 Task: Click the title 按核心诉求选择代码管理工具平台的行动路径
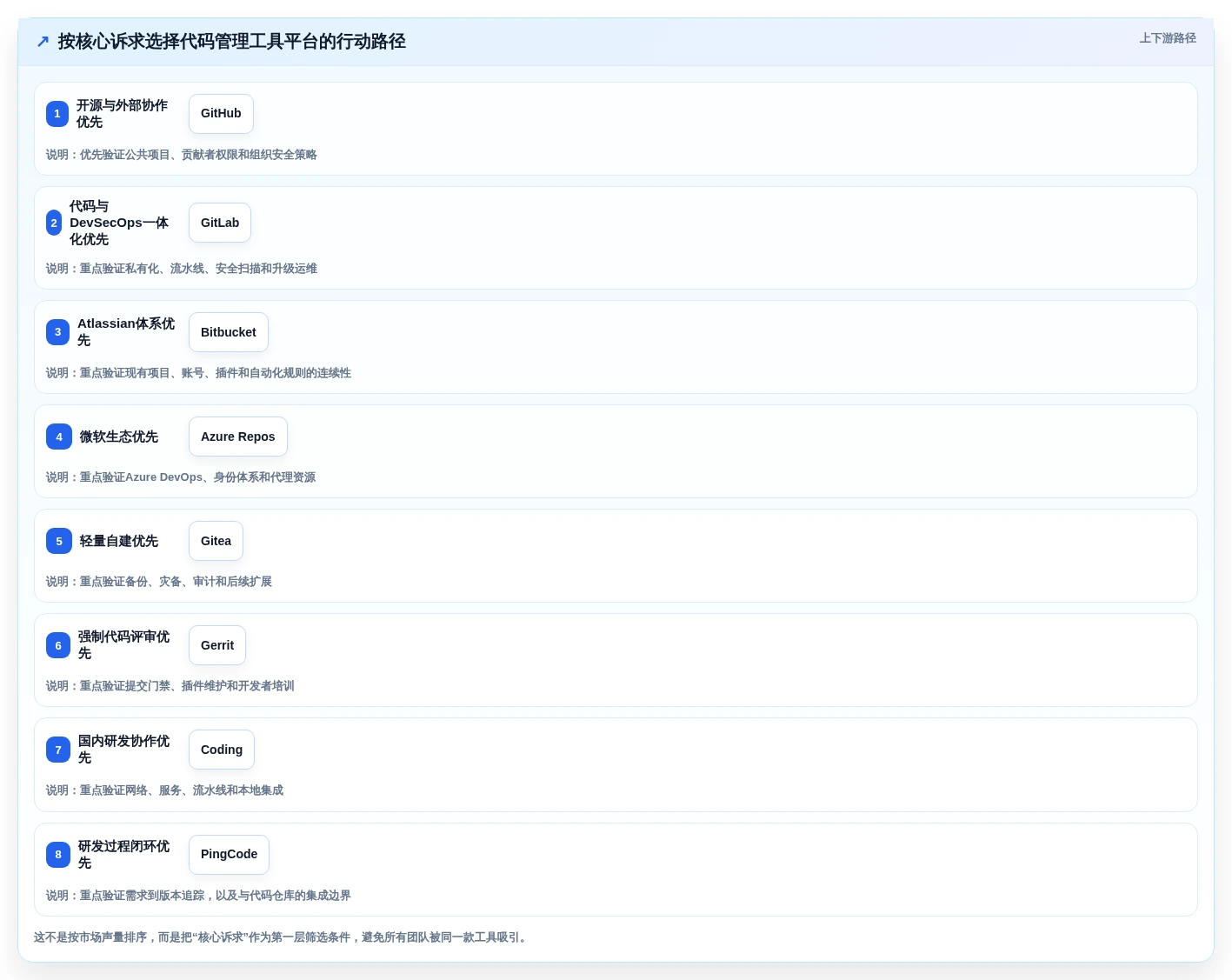click(x=232, y=42)
